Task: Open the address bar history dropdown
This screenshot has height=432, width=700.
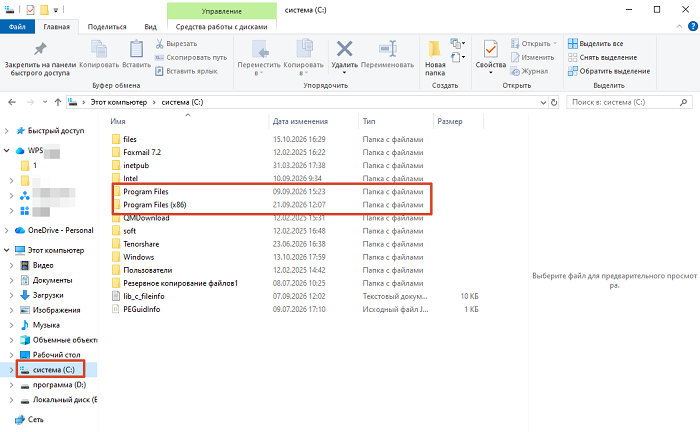Action: (x=543, y=102)
